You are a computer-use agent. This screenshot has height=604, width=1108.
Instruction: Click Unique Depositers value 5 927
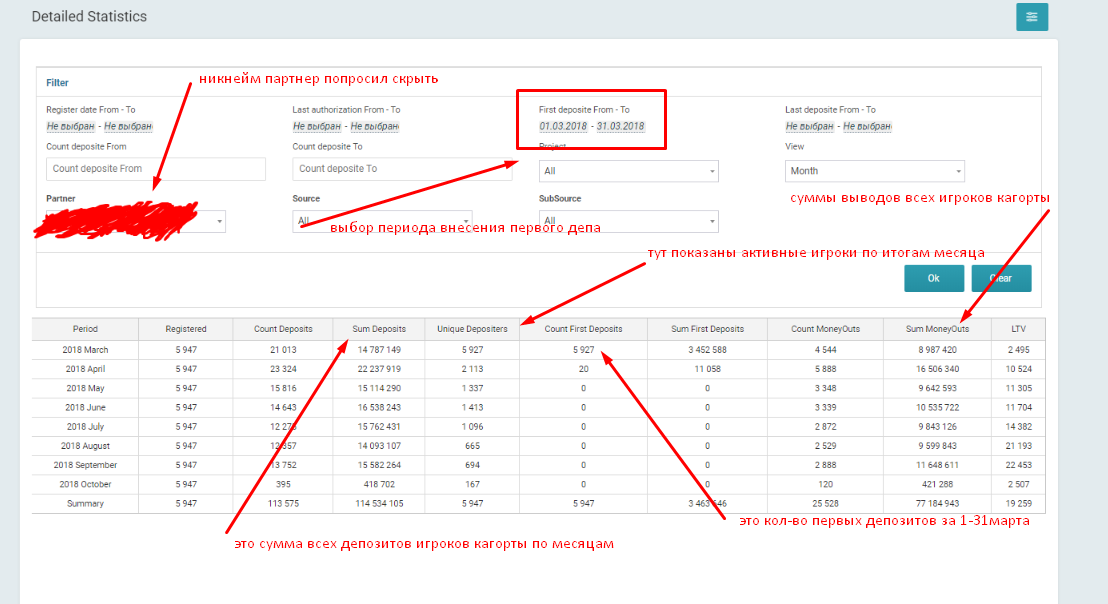tap(472, 350)
